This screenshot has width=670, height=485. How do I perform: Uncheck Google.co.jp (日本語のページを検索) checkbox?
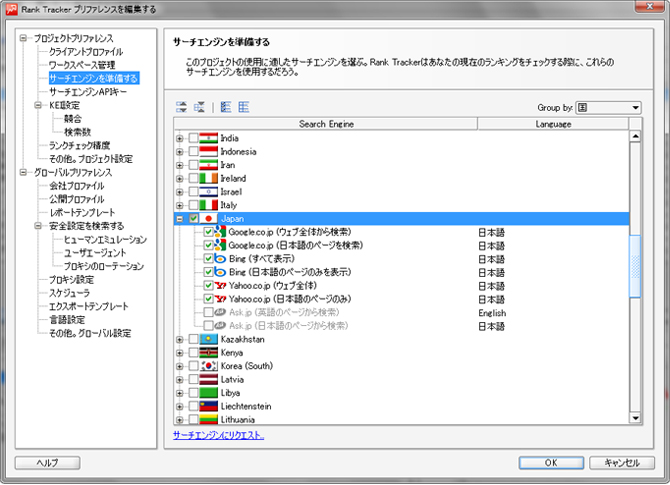[209, 245]
